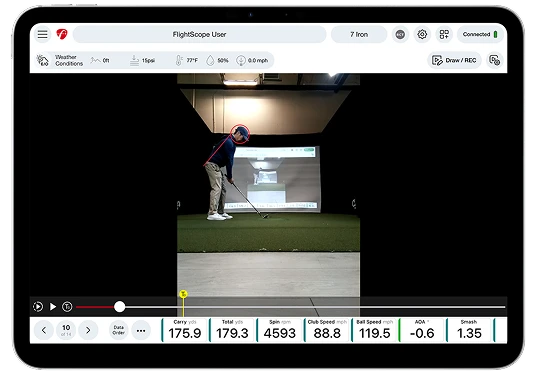Viewport: 540px width, 375px height.
Task: Select the 0.0 mph wind value
Action: [x=252, y=60]
